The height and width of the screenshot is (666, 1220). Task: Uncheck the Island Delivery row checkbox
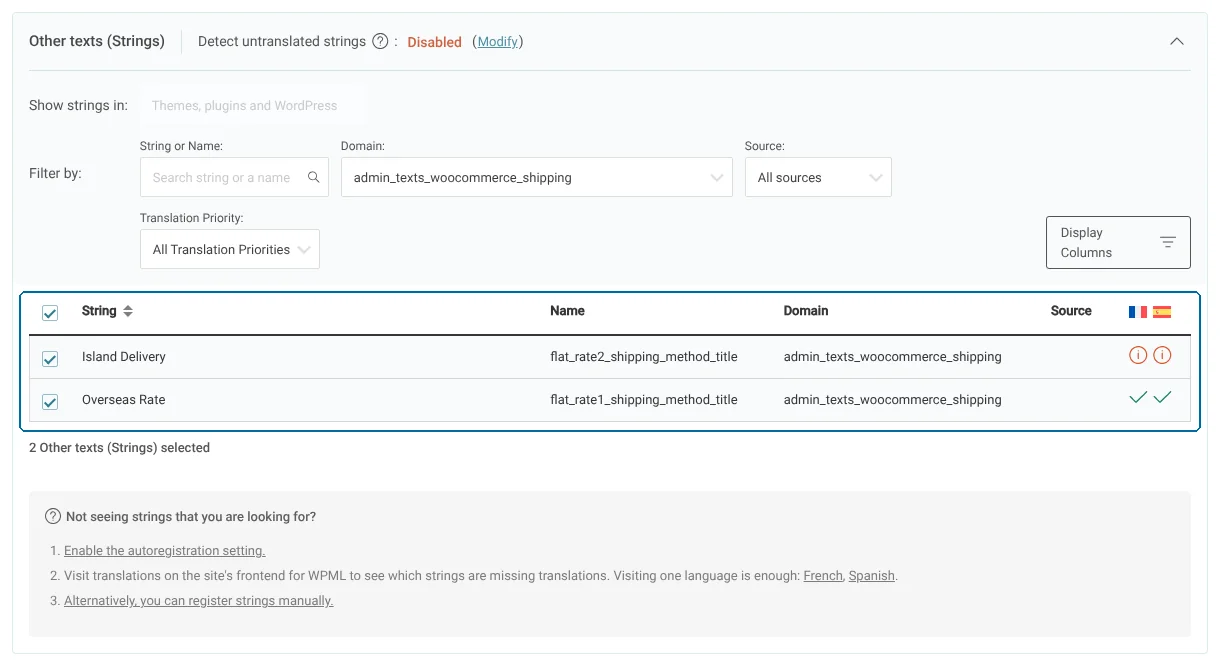[50, 359]
